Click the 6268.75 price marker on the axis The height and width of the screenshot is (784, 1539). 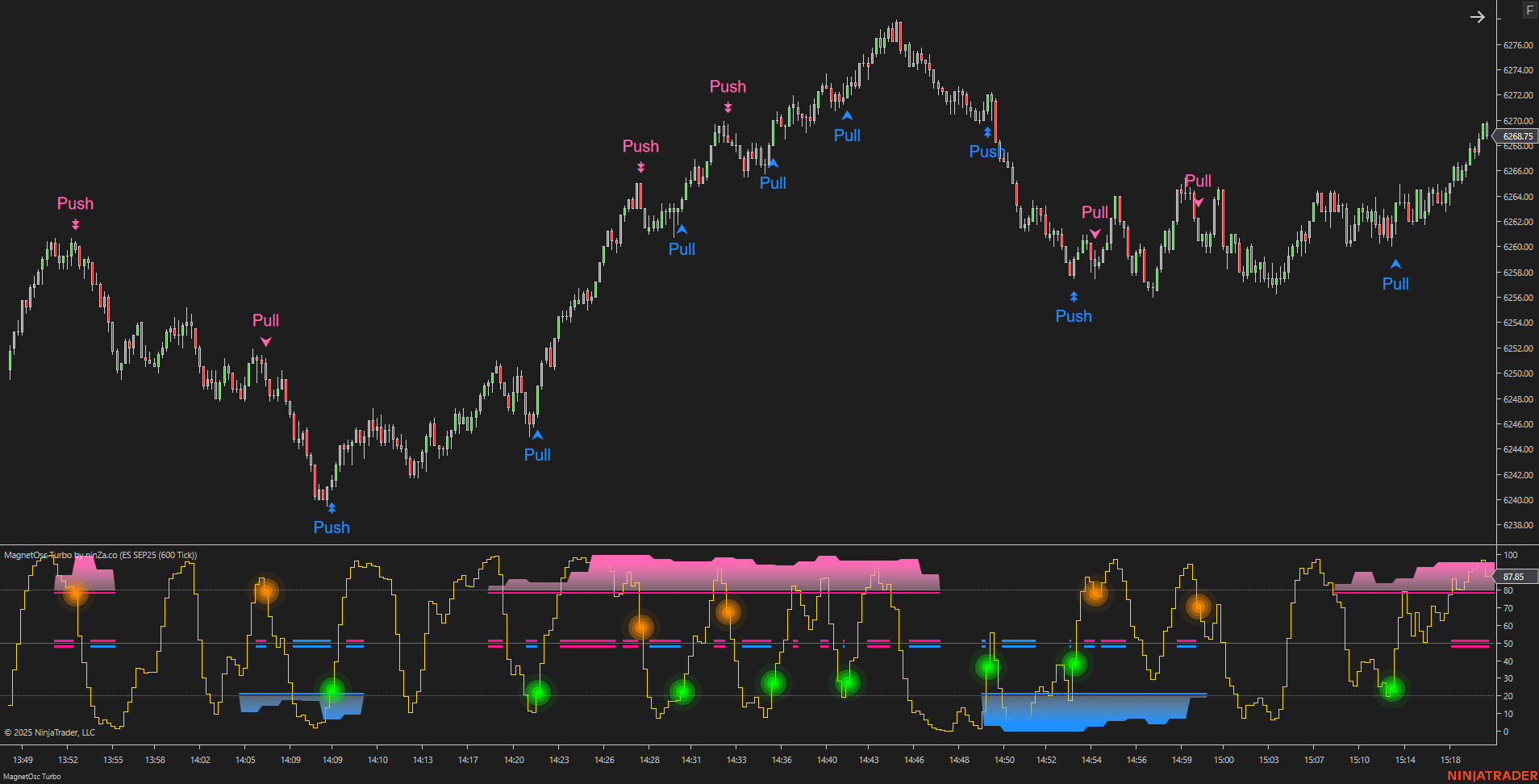tap(1516, 136)
